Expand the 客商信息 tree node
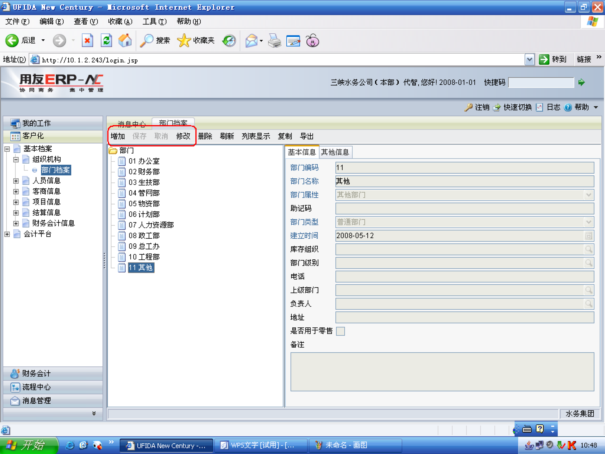Image resolution: width=605 pixels, height=454 pixels. [16, 191]
